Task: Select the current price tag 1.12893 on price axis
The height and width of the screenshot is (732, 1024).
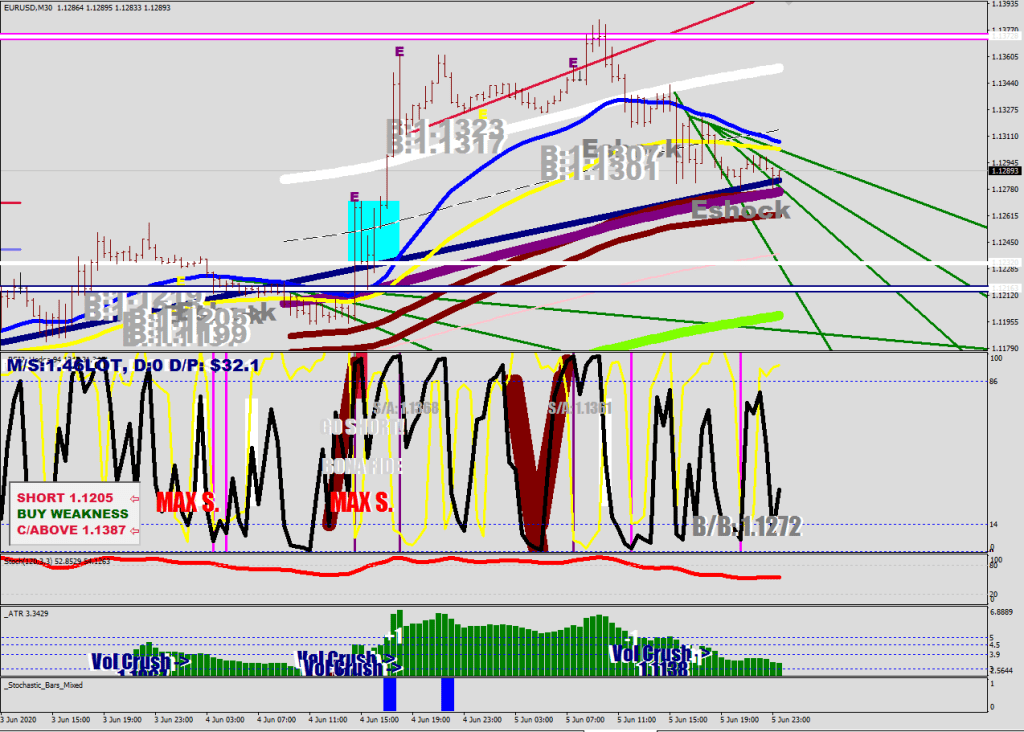Action: coord(1002,171)
